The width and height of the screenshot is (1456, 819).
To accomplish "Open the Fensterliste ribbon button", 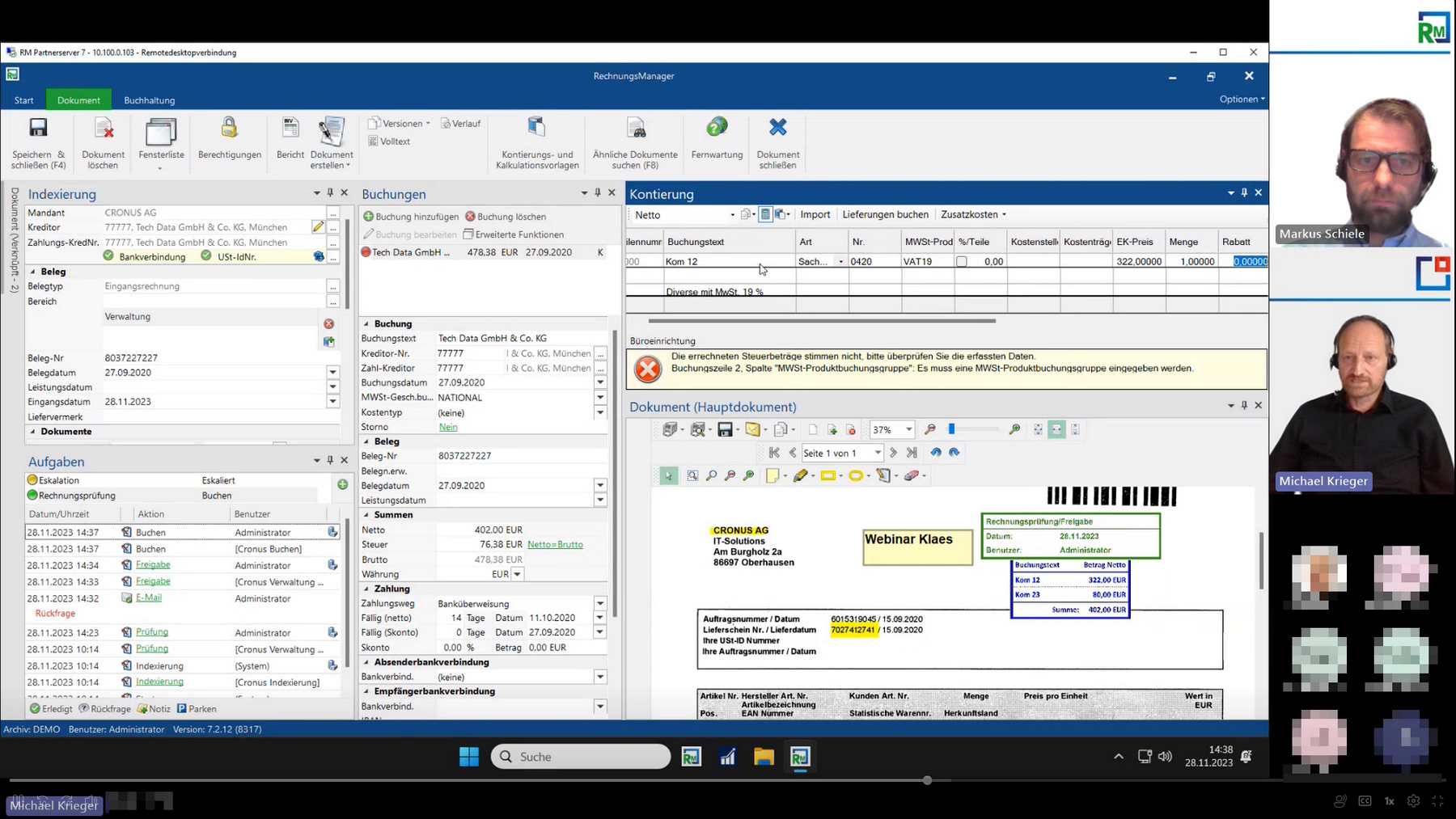I will (161, 133).
